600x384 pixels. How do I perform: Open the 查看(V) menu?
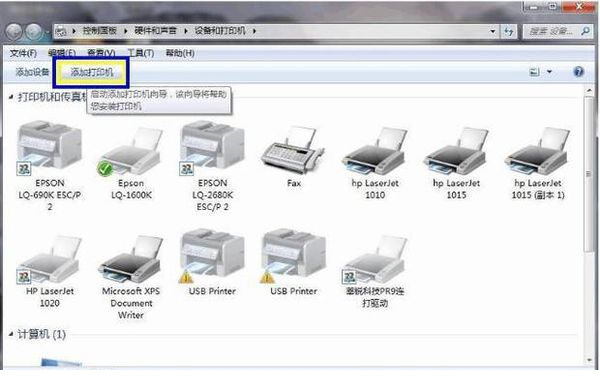click(101, 53)
